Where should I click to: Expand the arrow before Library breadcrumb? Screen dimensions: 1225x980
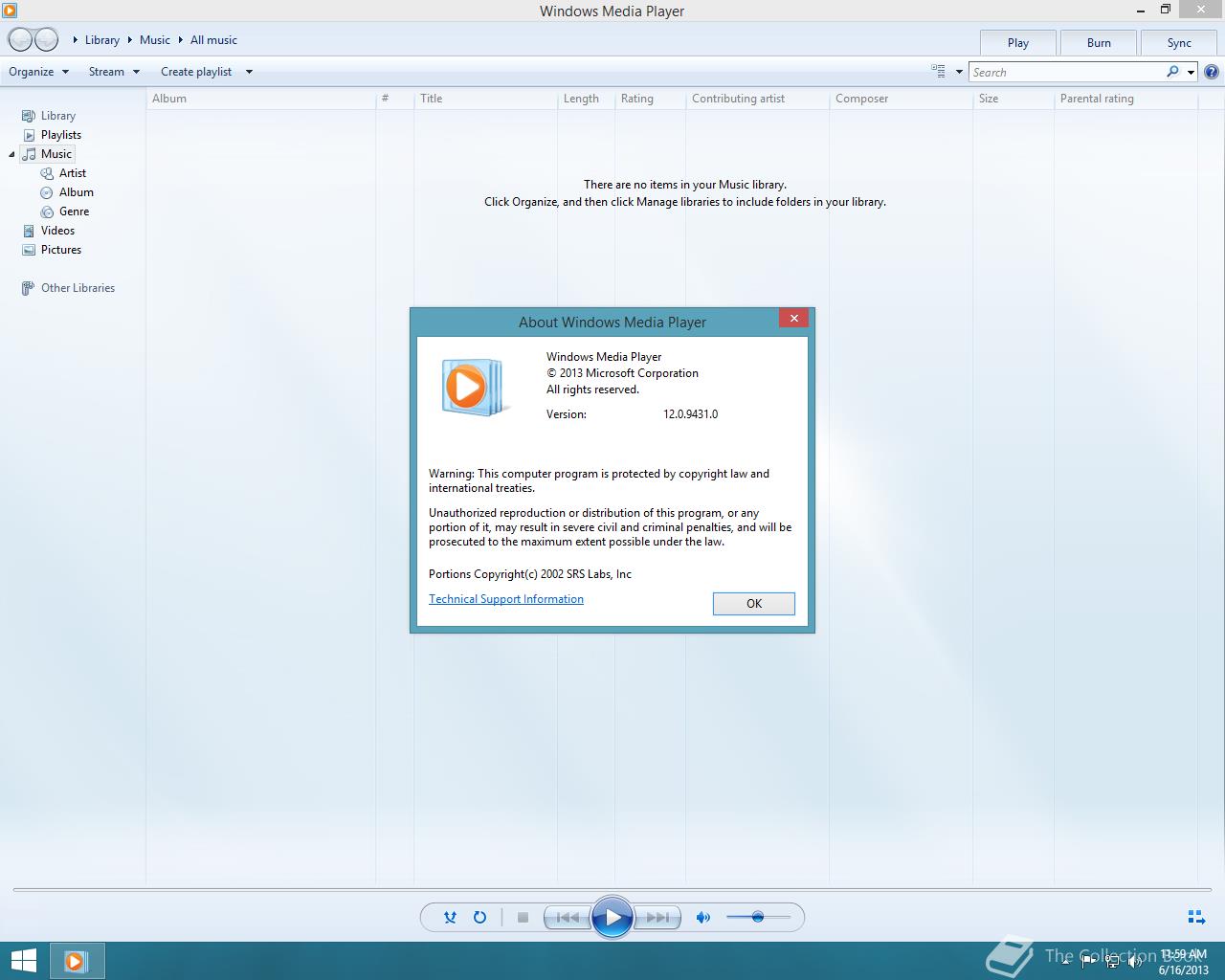[76, 40]
